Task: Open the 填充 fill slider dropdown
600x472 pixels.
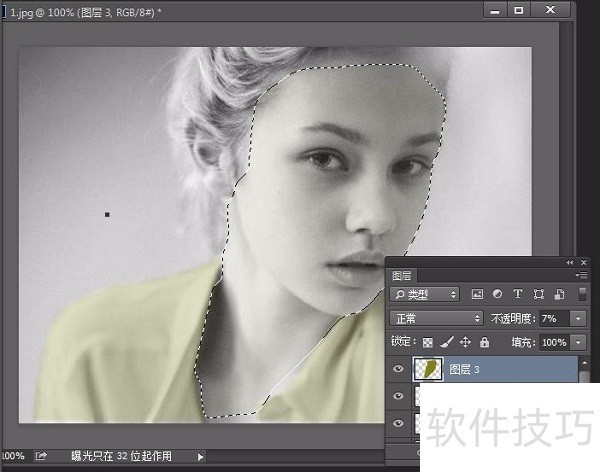Action: 579,343
